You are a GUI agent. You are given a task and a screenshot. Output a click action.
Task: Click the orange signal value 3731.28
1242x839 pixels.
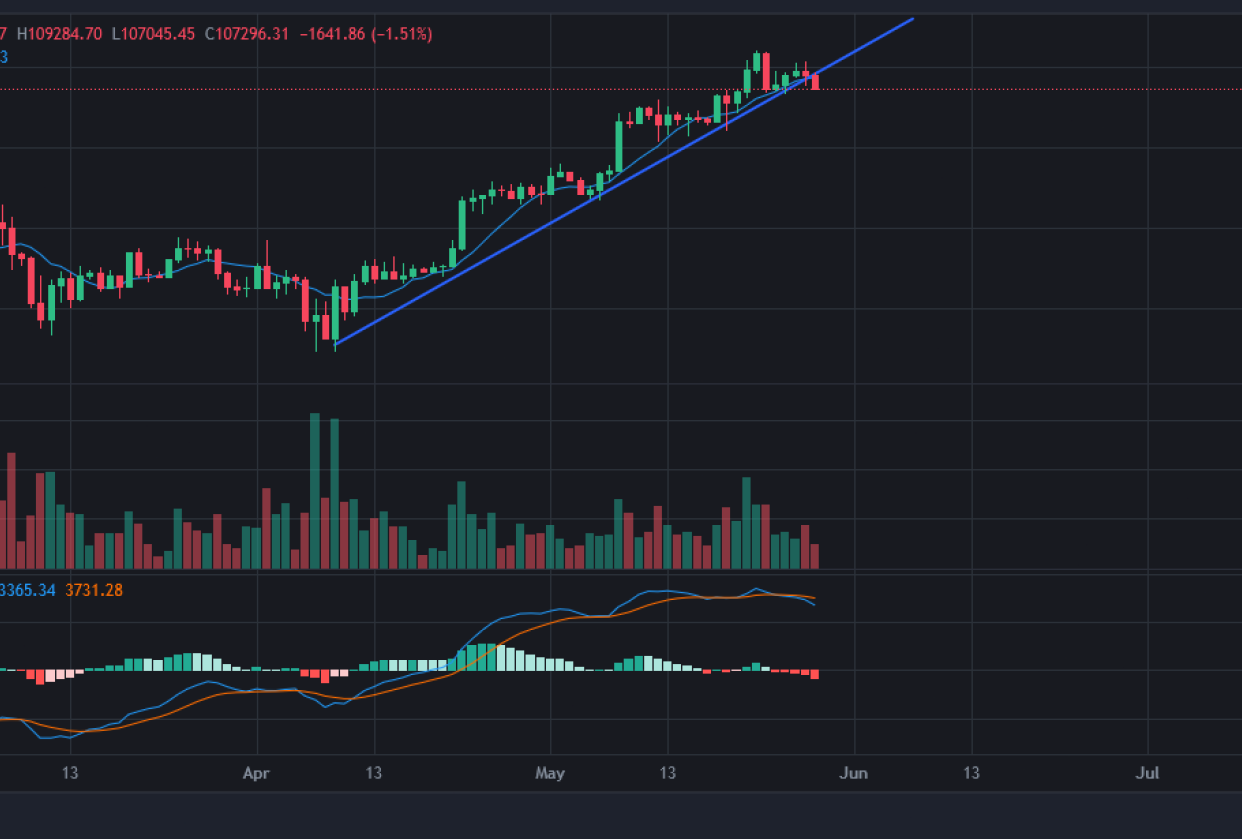(x=94, y=590)
